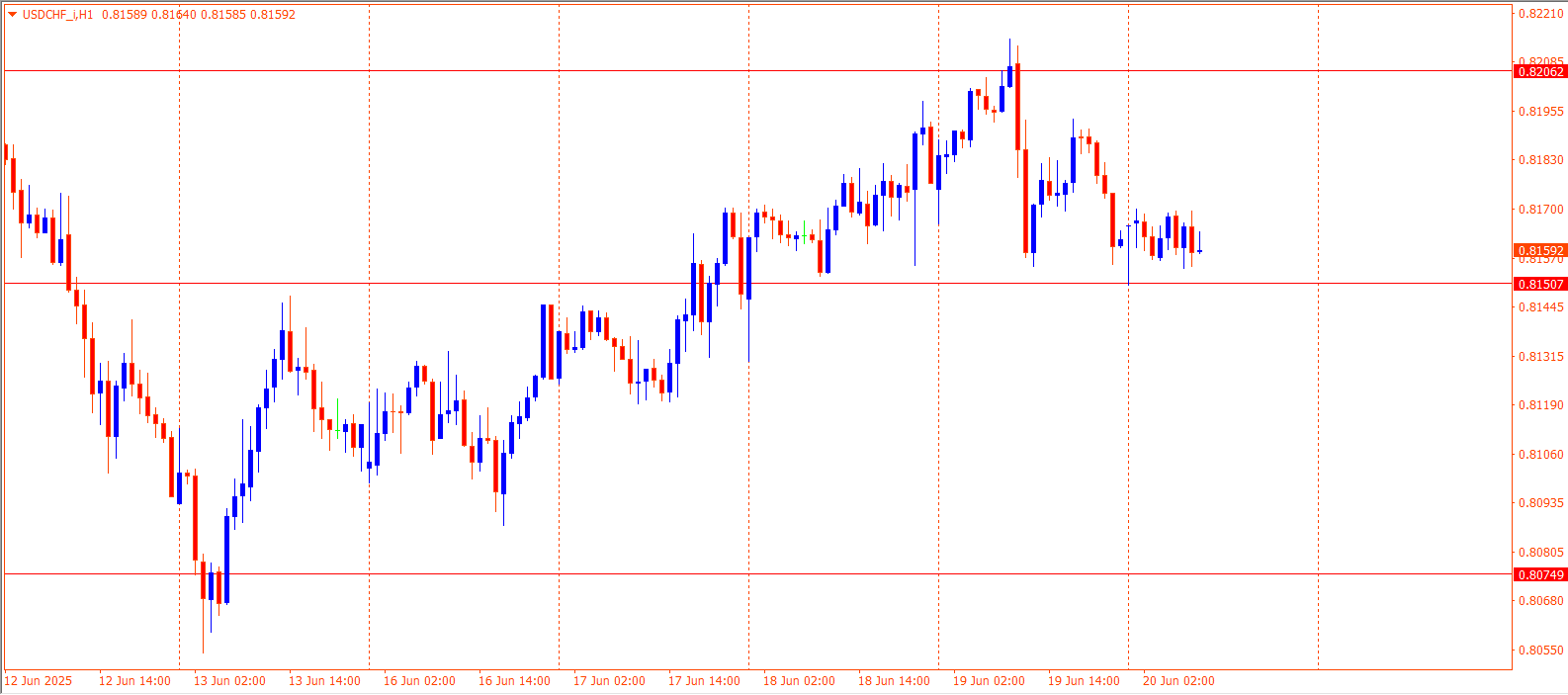Viewport: 1568px width, 695px height.
Task: Click the 0.80935 value on the price scale
Action: (1541, 503)
